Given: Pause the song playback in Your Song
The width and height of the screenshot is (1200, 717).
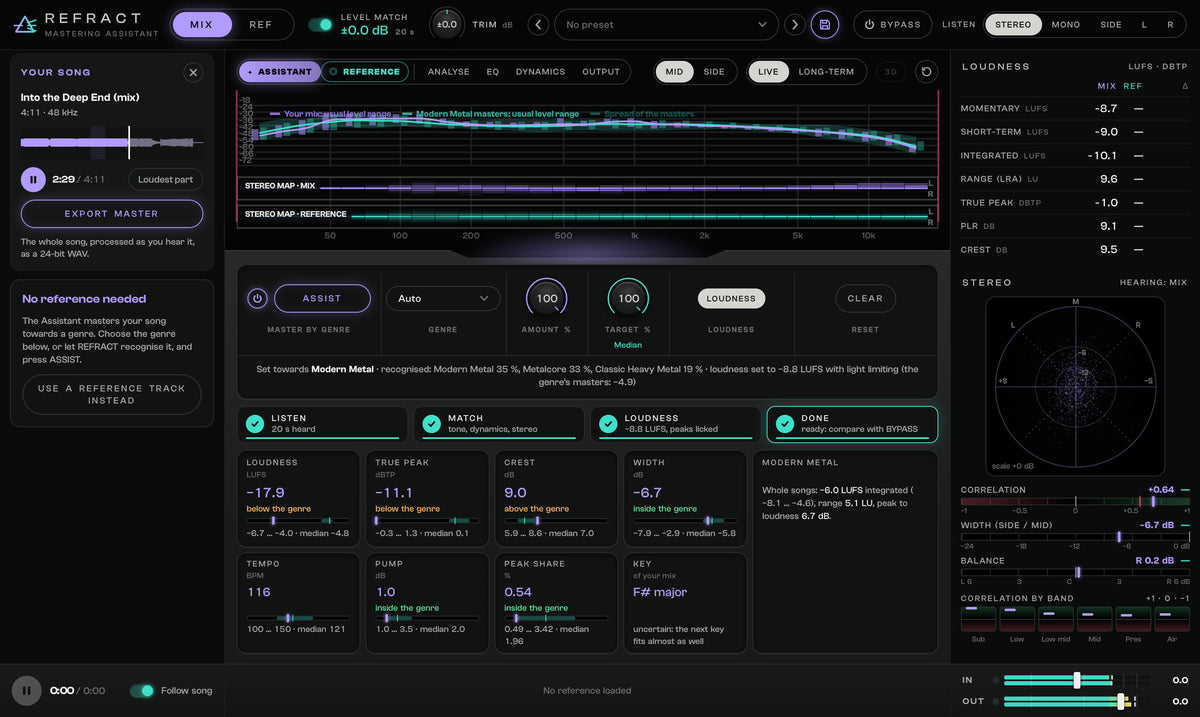Looking at the screenshot, I should [x=33, y=179].
